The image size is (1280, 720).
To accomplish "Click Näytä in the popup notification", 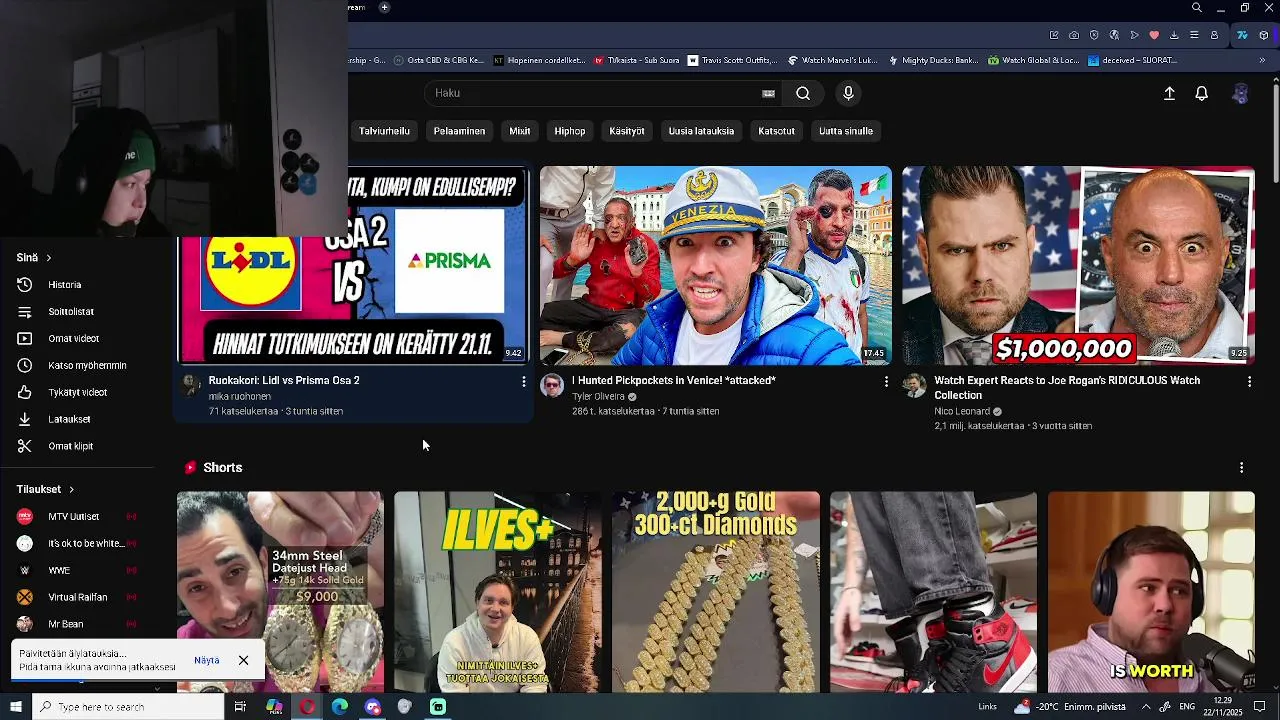I will point(207,661).
